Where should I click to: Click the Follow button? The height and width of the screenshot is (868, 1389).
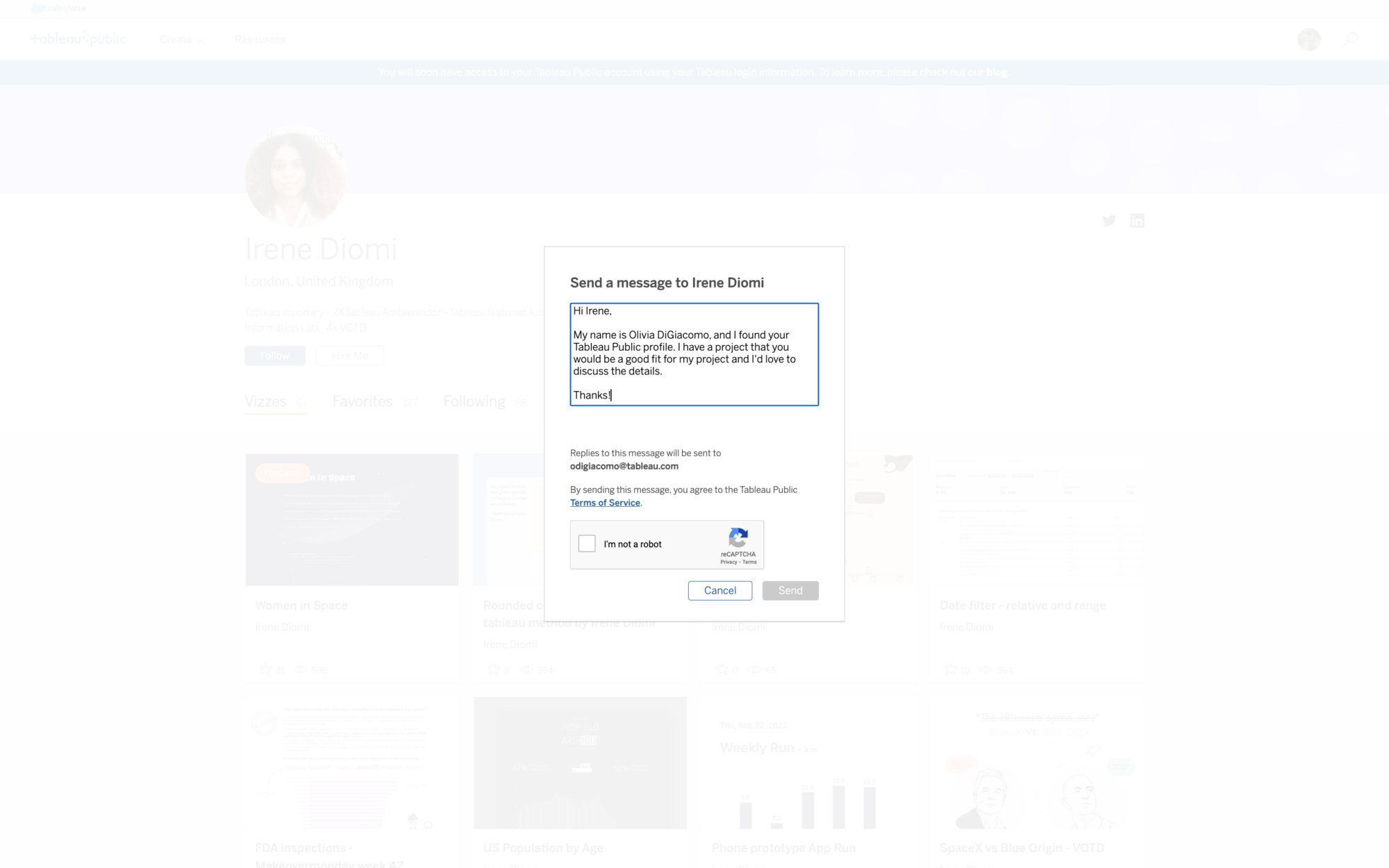point(274,356)
